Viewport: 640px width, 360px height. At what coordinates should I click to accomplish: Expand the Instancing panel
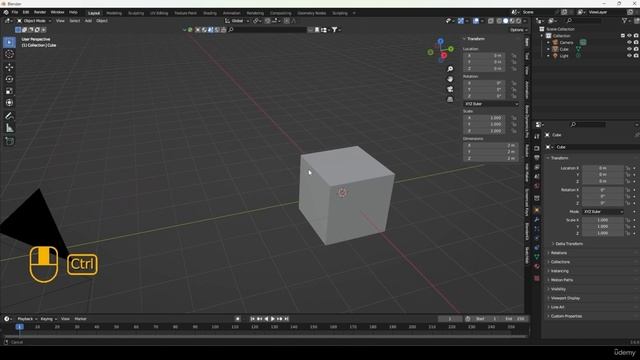(559, 271)
